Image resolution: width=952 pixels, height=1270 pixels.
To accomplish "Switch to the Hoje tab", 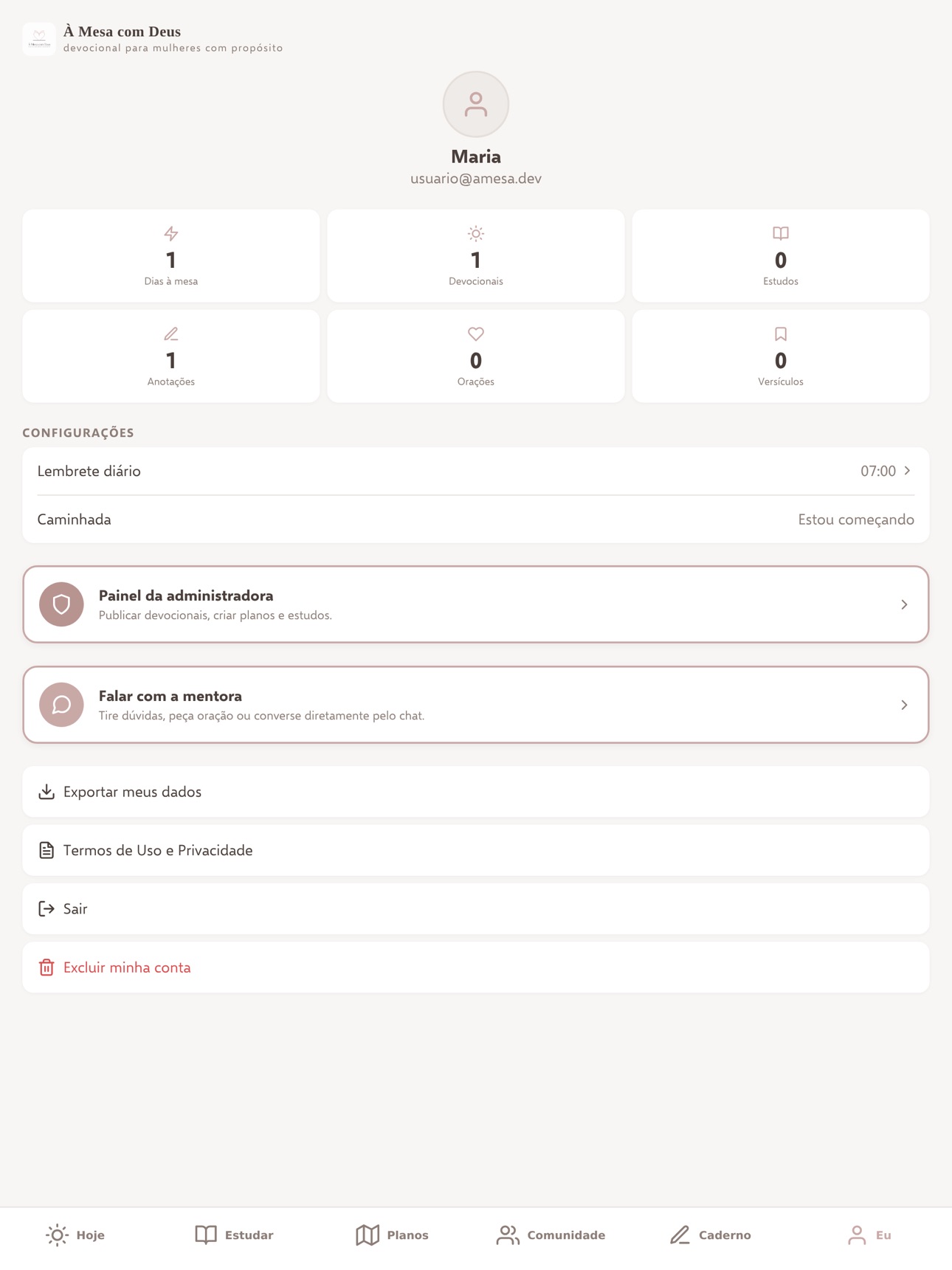I will point(75,1235).
